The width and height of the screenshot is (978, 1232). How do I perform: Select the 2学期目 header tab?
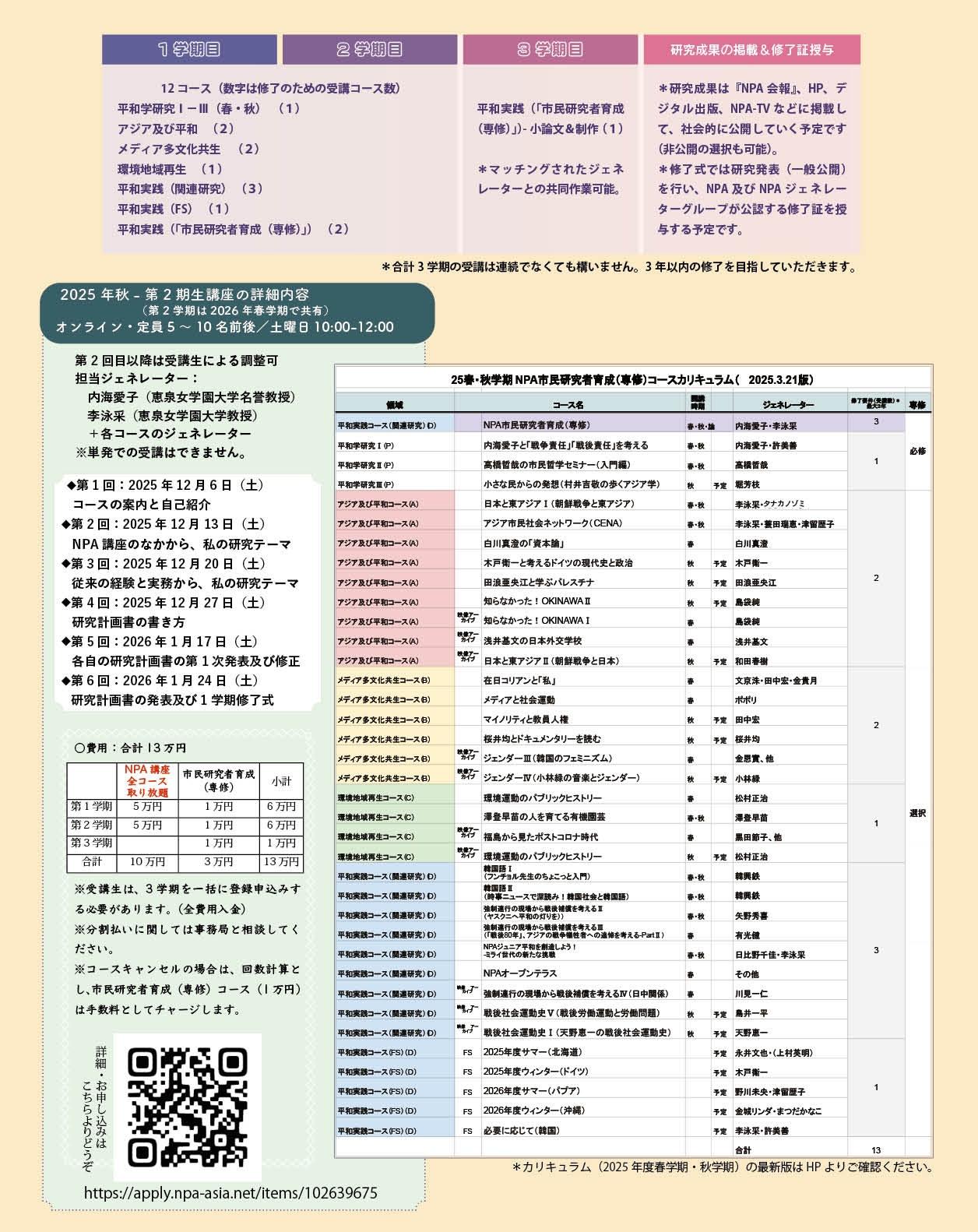(370, 49)
